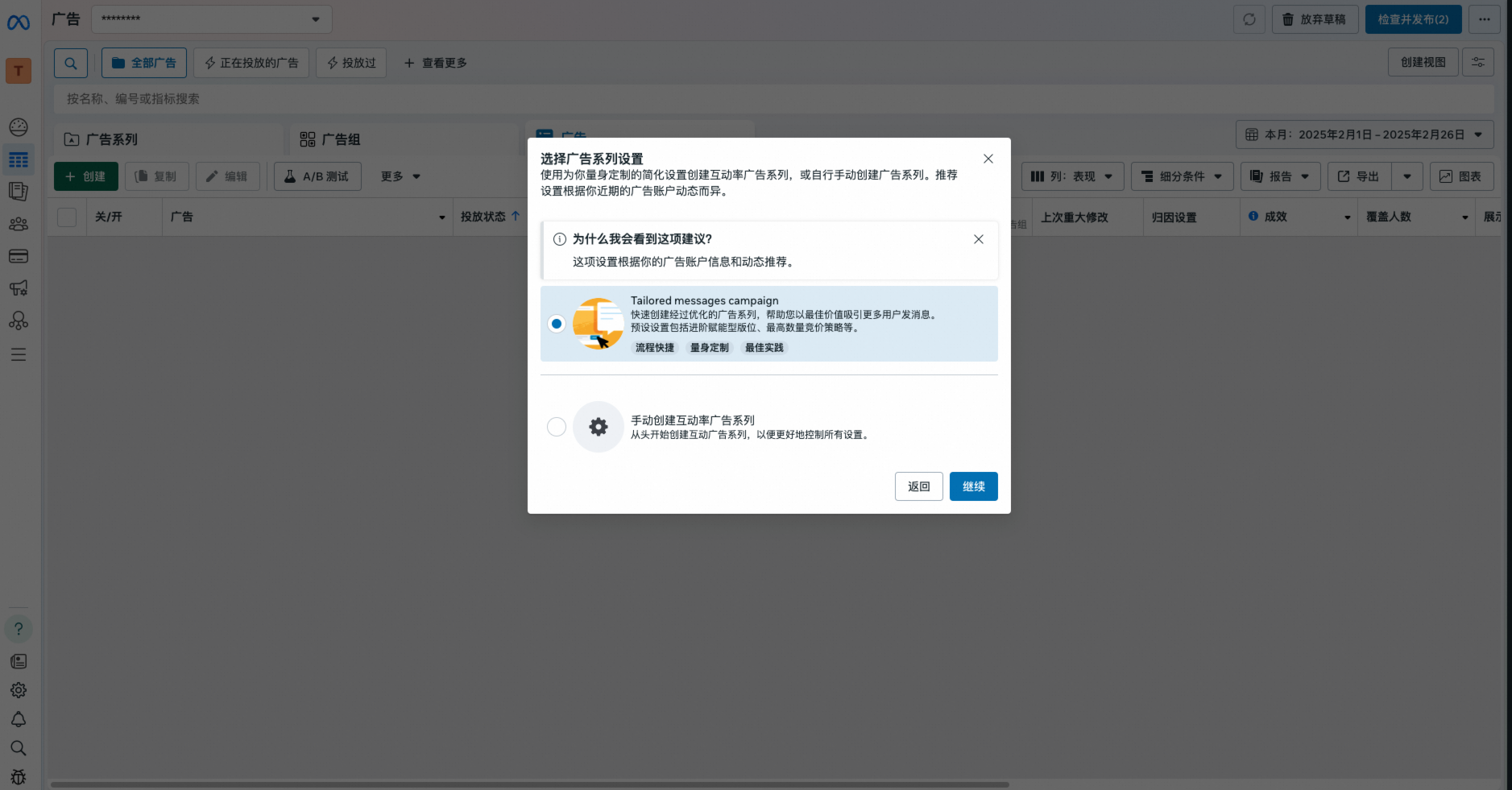Open the orange T account avatar
The height and width of the screenshot is (790, 1512).
click(x=19, y=71)
